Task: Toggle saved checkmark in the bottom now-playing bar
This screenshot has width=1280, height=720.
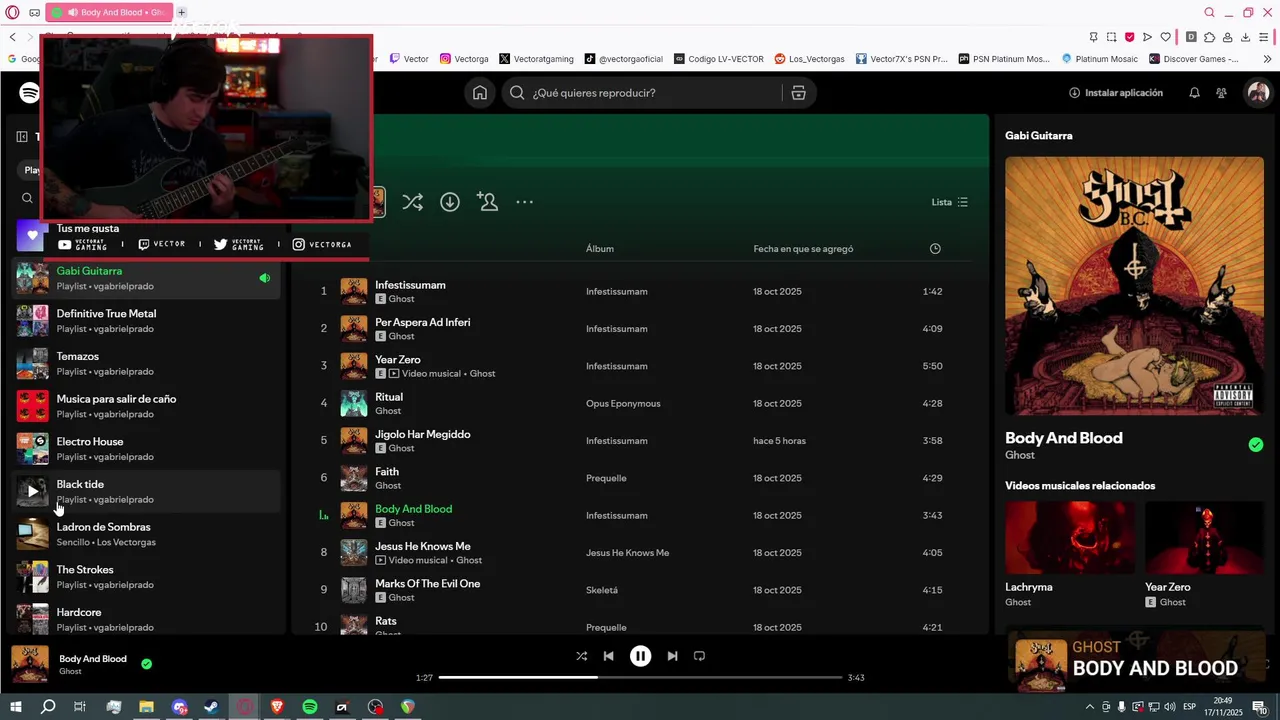Action: 146,664
